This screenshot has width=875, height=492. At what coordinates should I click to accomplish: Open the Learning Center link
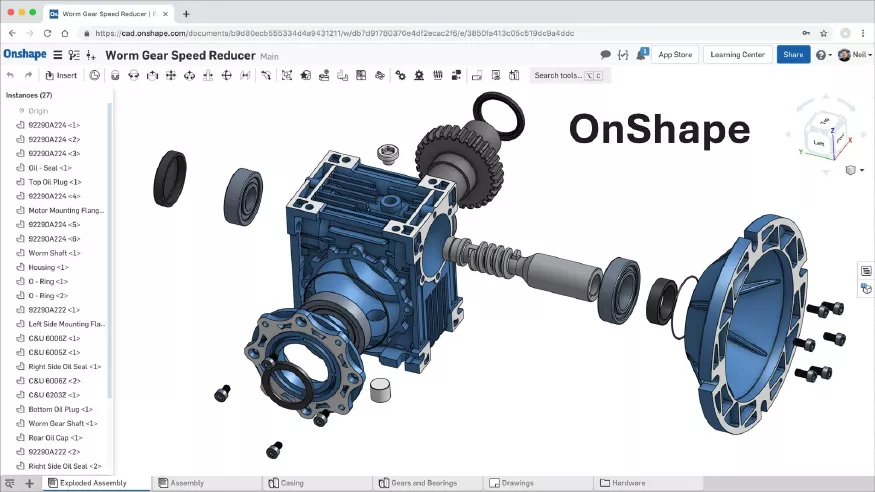[x=737, y=55]
